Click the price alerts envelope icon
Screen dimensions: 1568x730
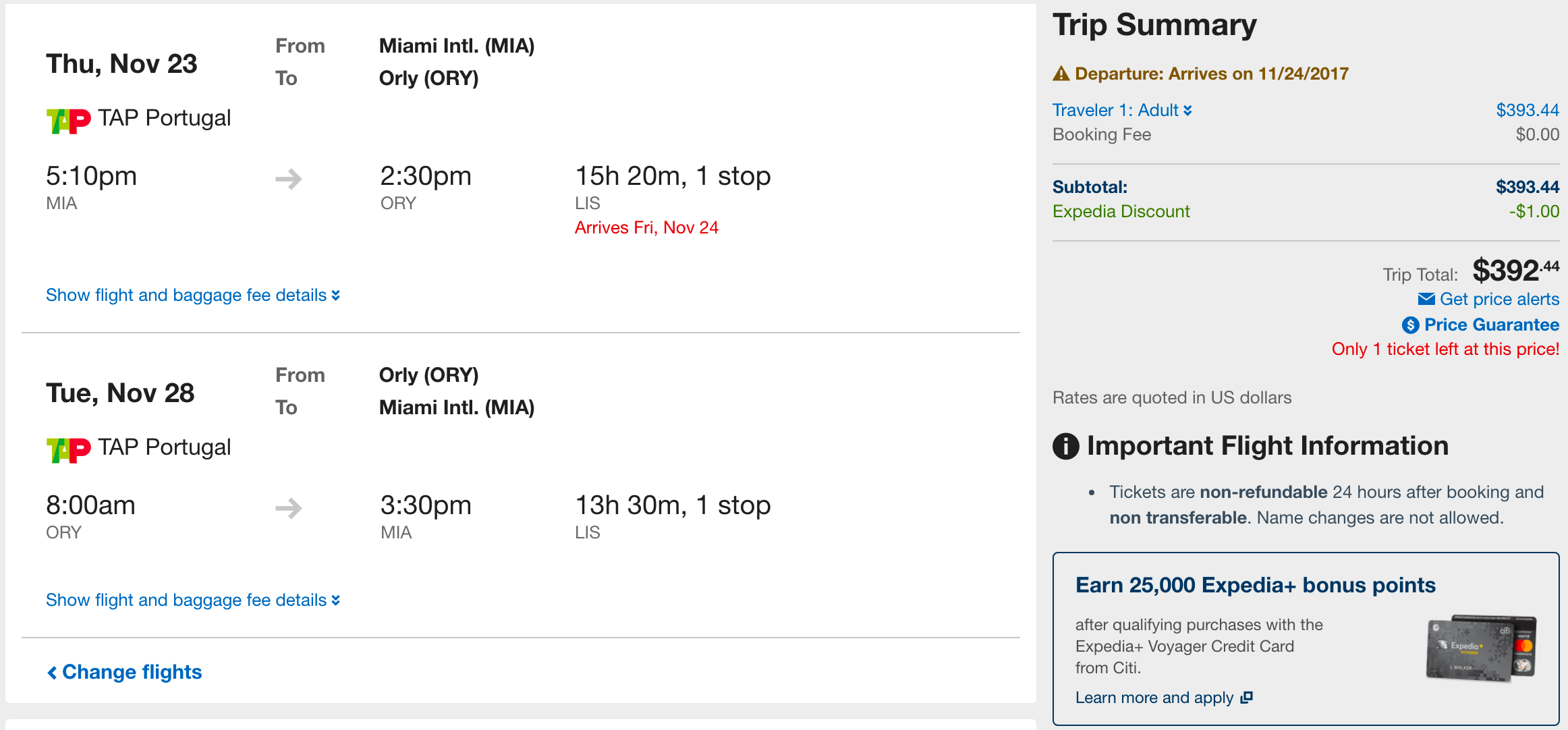click(1426, 299)
